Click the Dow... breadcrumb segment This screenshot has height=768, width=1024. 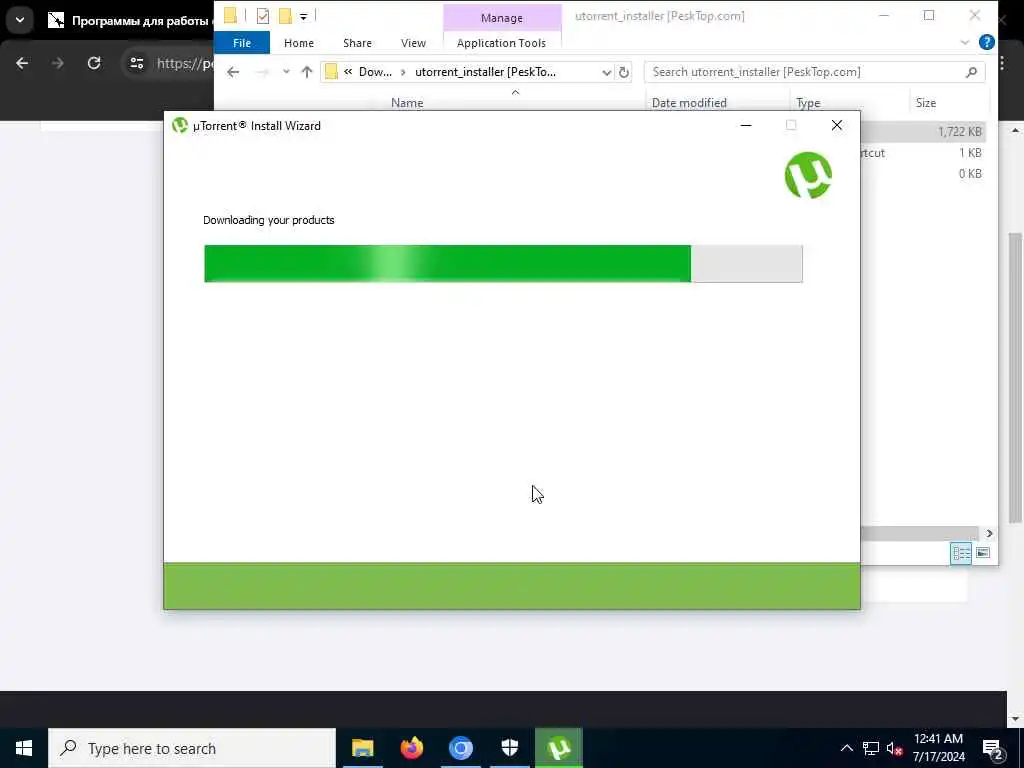(x=375, y=72)
